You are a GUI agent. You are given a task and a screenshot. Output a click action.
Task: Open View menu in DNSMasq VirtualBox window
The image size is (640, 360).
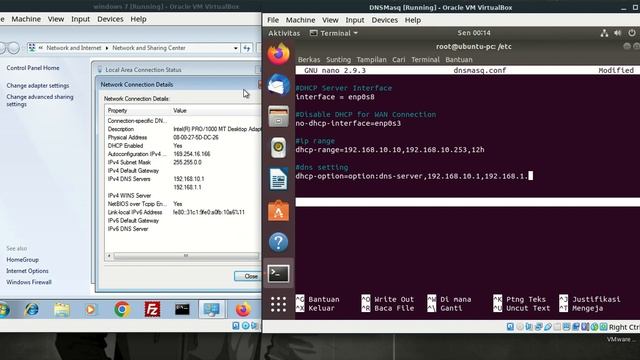click(330, 20)
